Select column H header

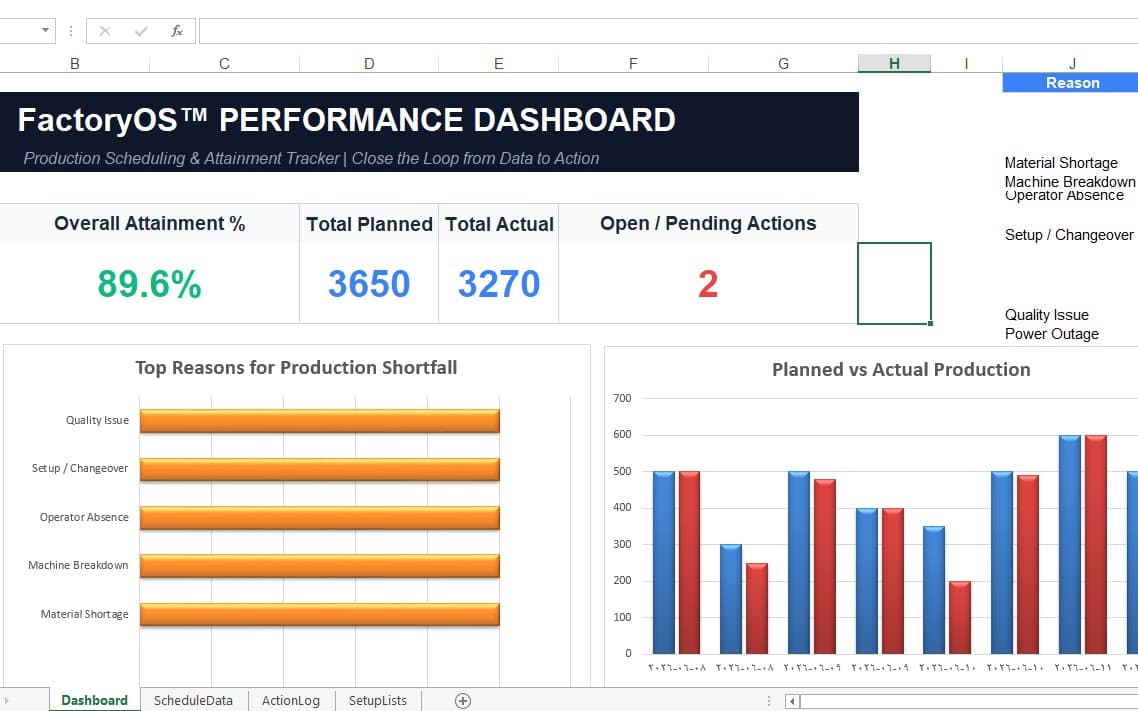894,64
